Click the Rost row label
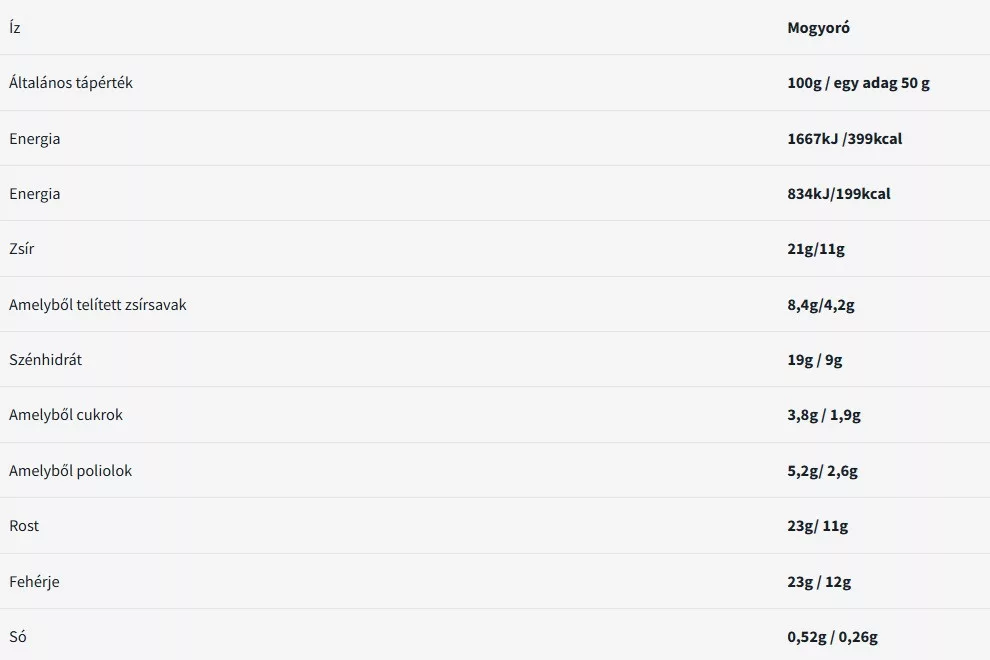 coord(24,525)
